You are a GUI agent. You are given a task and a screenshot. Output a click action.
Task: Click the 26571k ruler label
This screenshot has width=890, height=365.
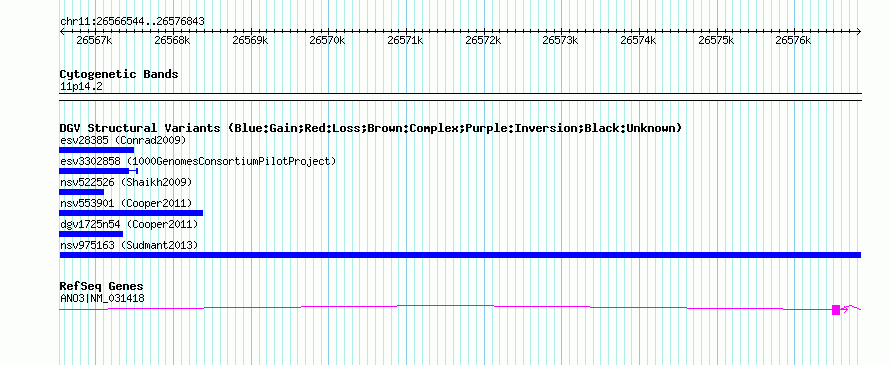coord(405,40)
